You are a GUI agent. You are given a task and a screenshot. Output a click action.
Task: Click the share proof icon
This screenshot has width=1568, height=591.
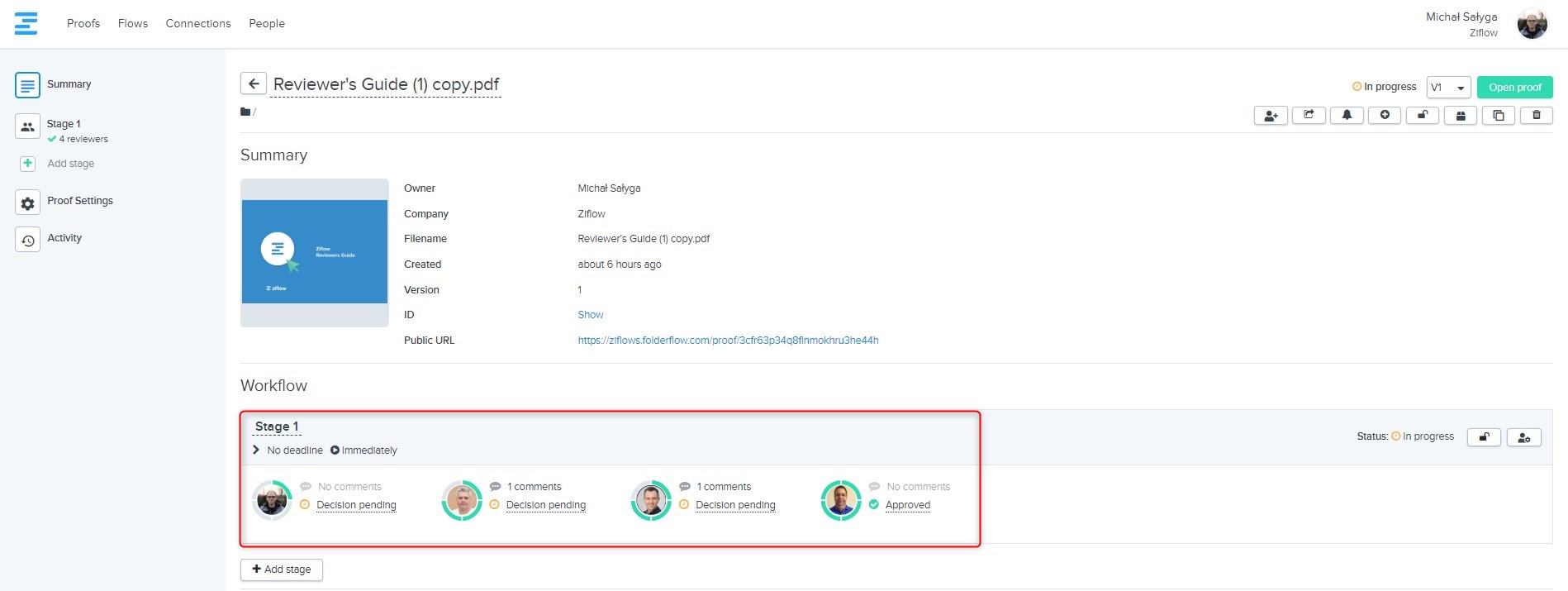(x=1309, y=116)
